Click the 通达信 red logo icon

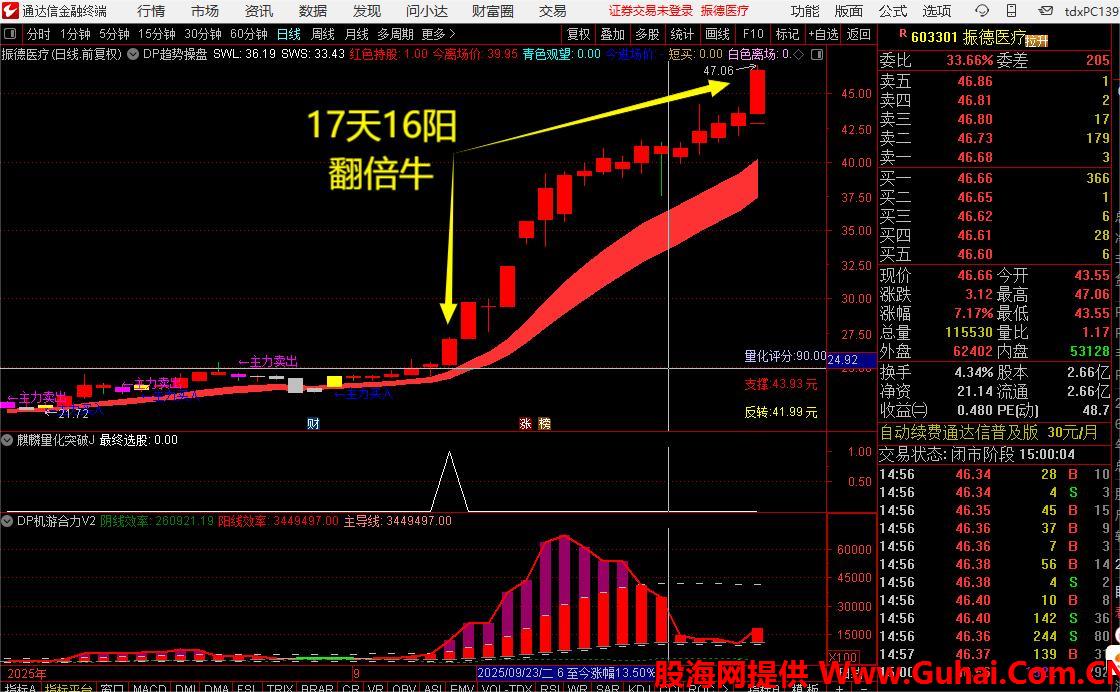(10, 11)
